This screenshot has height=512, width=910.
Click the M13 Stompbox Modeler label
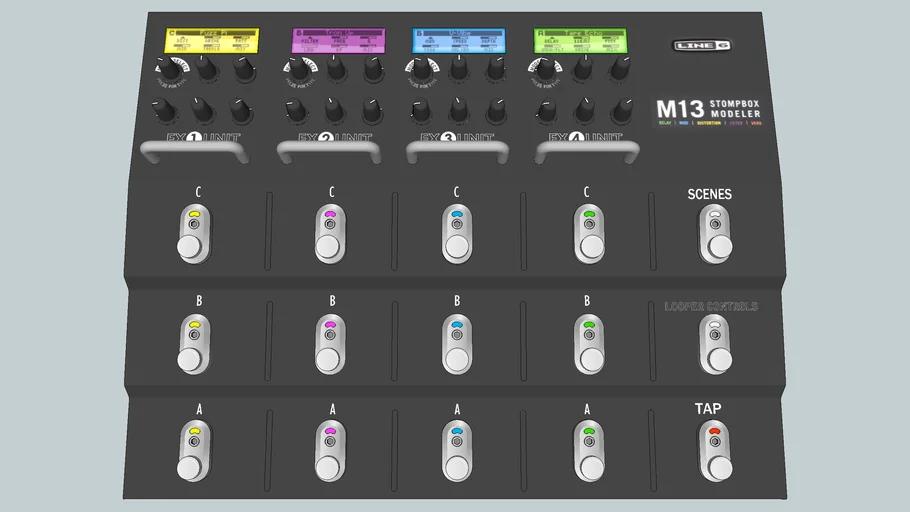coord(709,110)
